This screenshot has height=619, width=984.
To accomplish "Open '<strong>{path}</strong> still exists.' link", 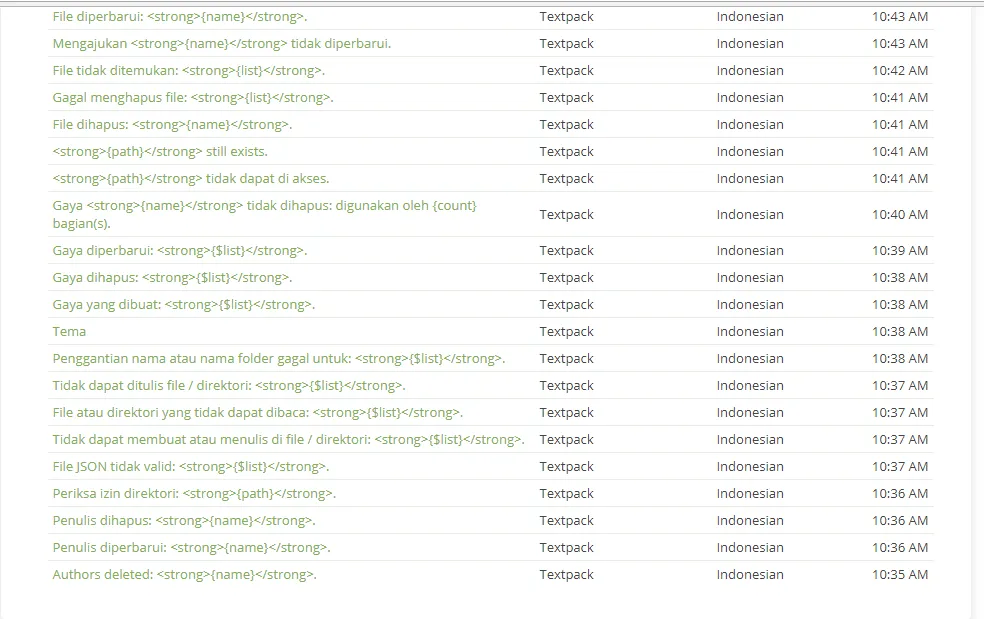I will coord(160,152).
